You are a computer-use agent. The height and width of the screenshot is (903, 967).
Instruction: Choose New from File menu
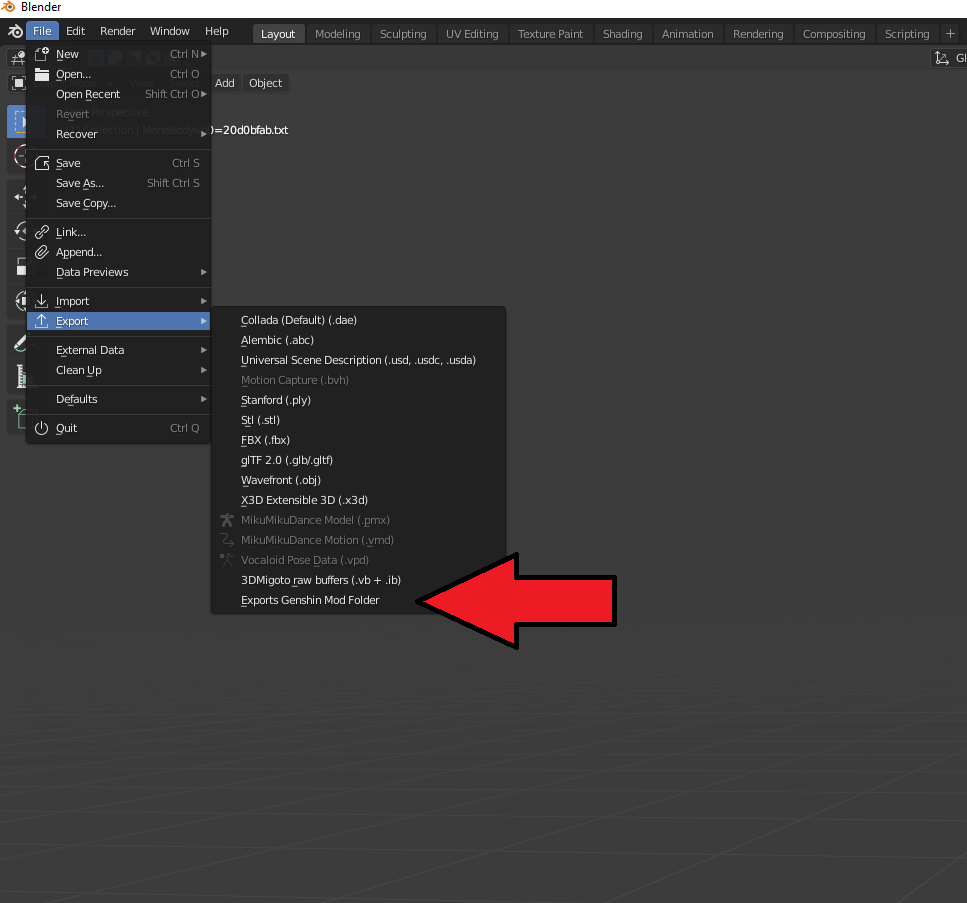point(118,54)
